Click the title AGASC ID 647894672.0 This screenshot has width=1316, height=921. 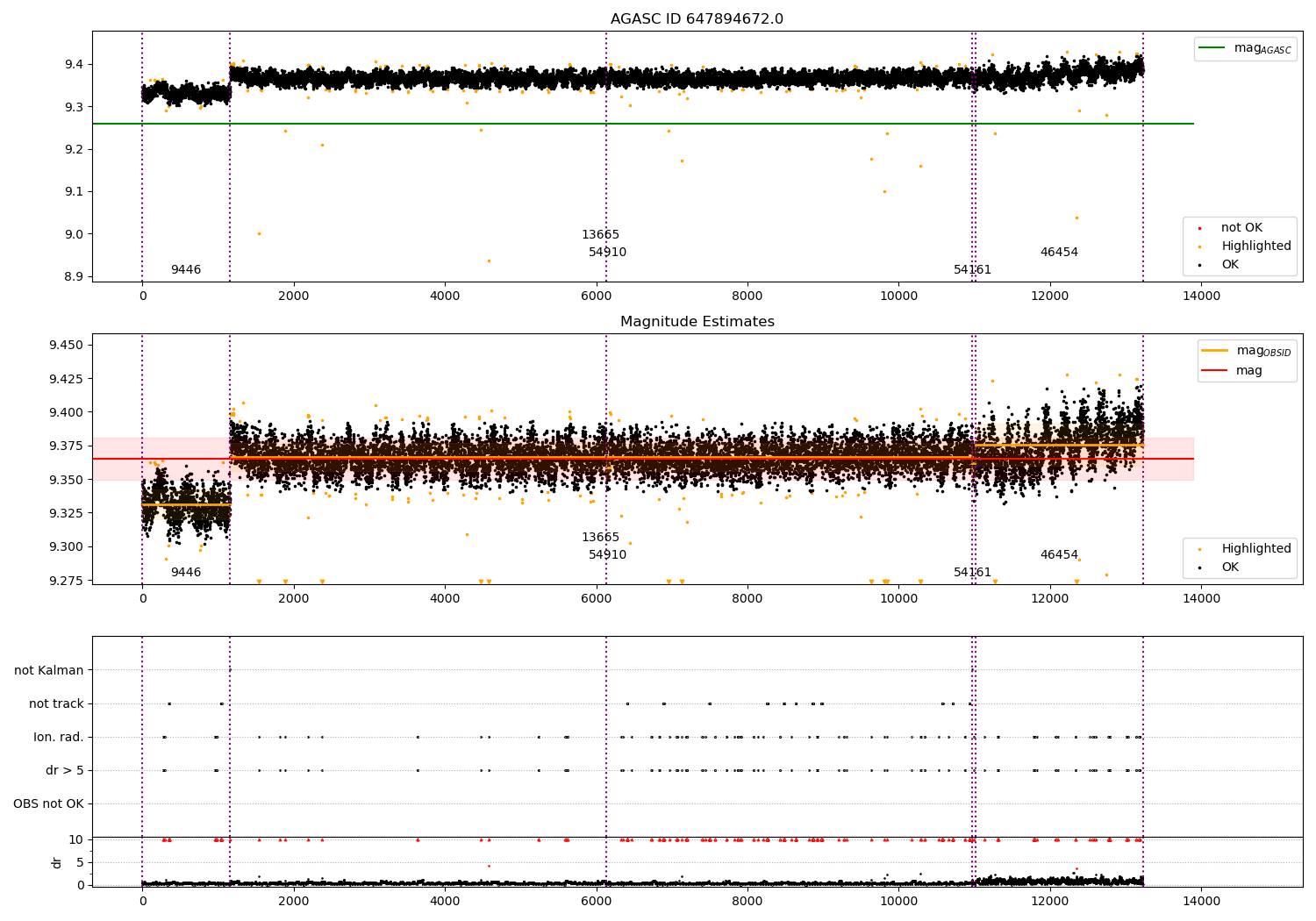coord(697,19)
